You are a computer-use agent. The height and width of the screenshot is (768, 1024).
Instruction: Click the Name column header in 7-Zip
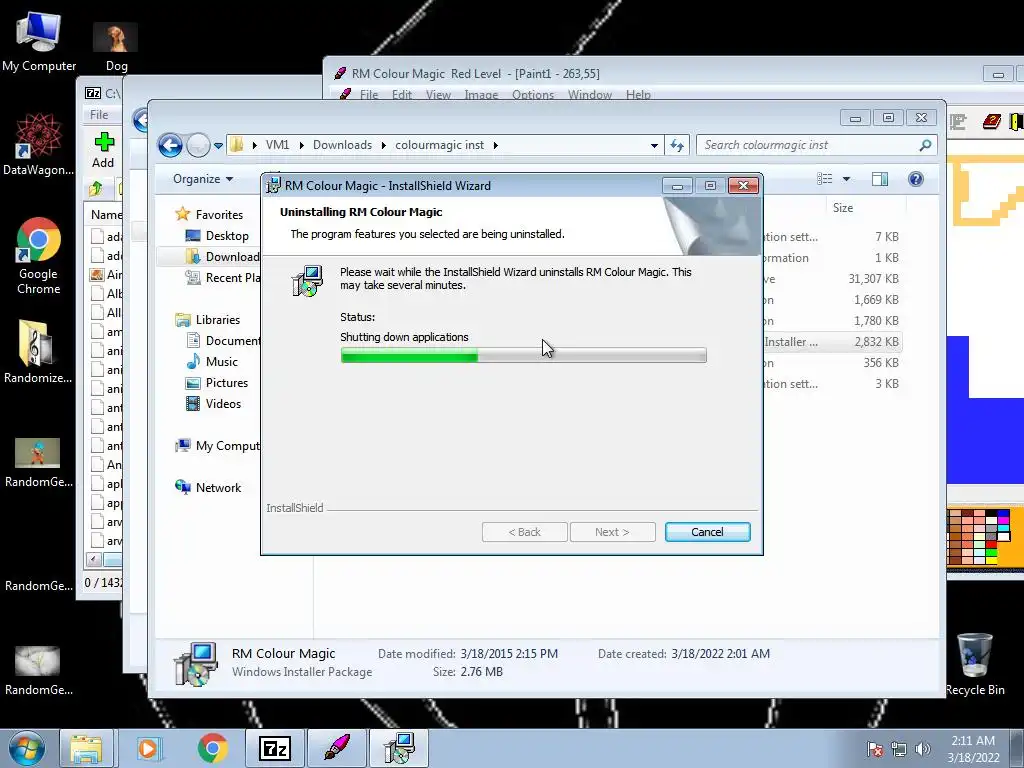pos(104,214)
